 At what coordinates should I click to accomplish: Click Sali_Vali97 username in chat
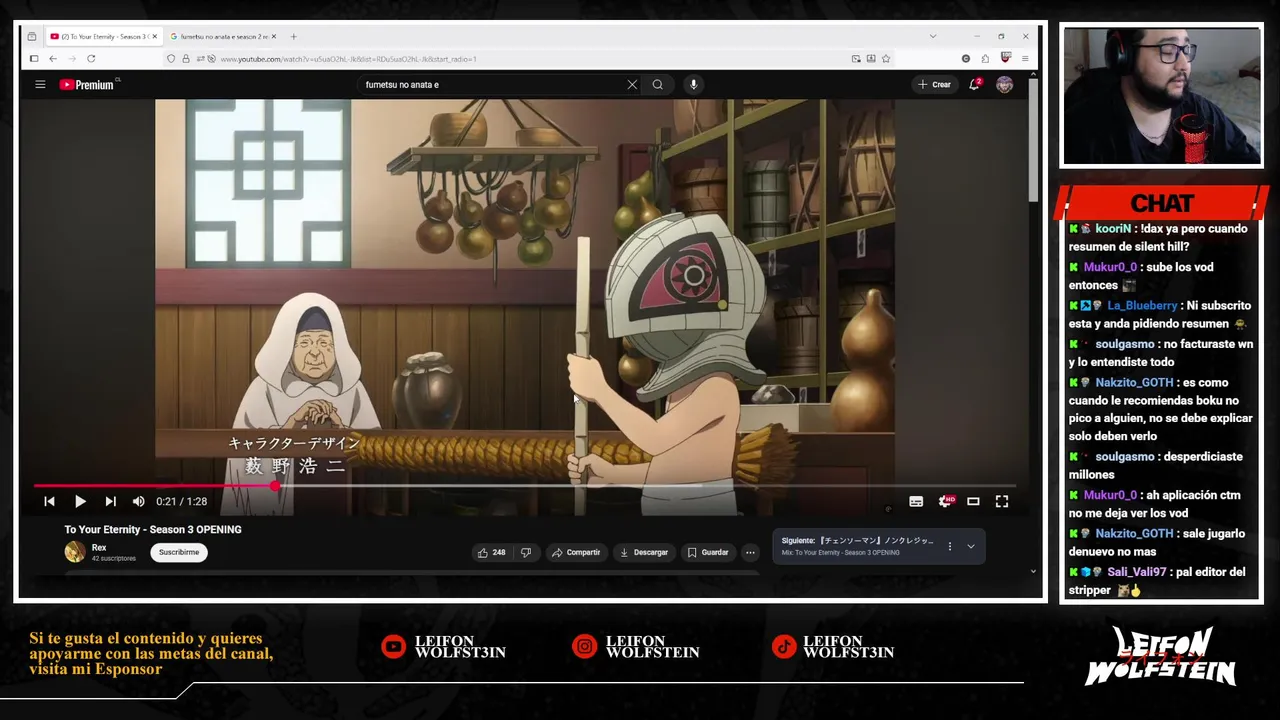pos(1137,572)
